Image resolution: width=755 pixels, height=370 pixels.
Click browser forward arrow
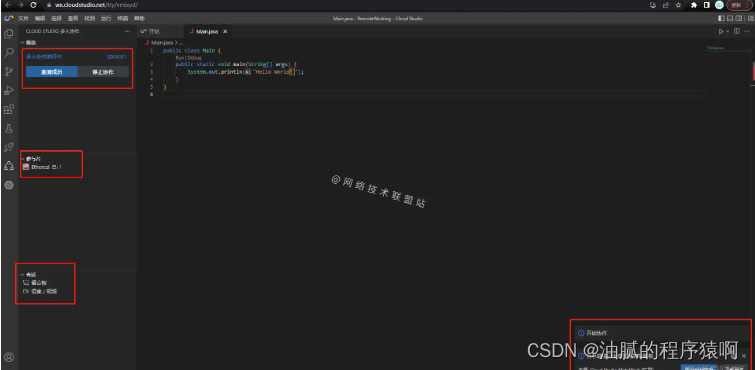pyautogui.click(x=20, y=5)
